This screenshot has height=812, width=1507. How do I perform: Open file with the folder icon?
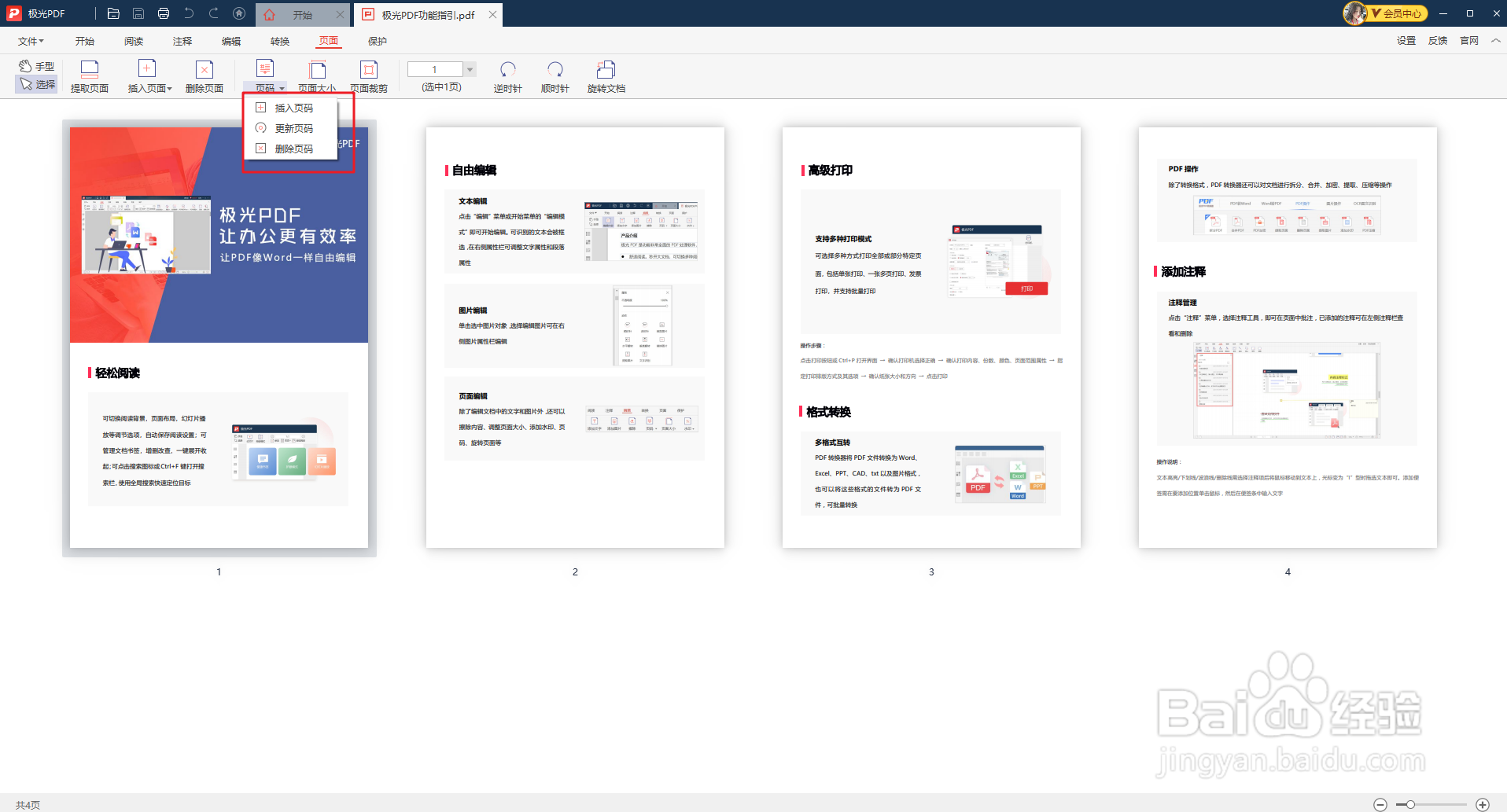pyautogui.click(x=113, y=13)
